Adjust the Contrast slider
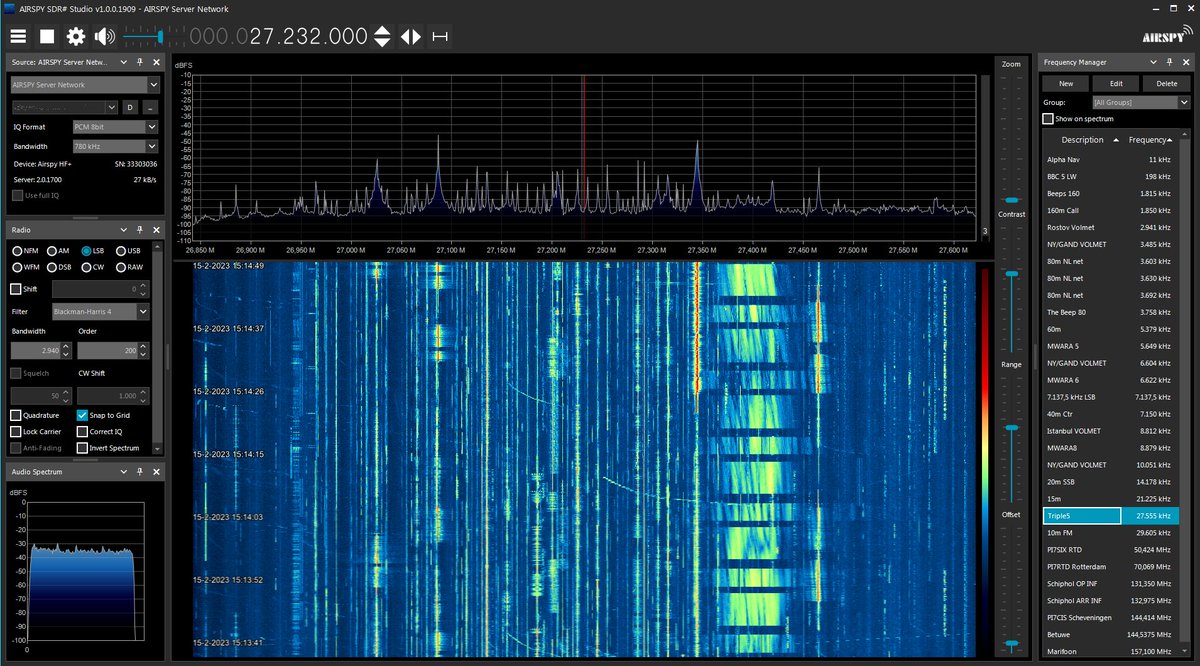The width and height of the screenshot is (1200, 666). [1011, 273]
